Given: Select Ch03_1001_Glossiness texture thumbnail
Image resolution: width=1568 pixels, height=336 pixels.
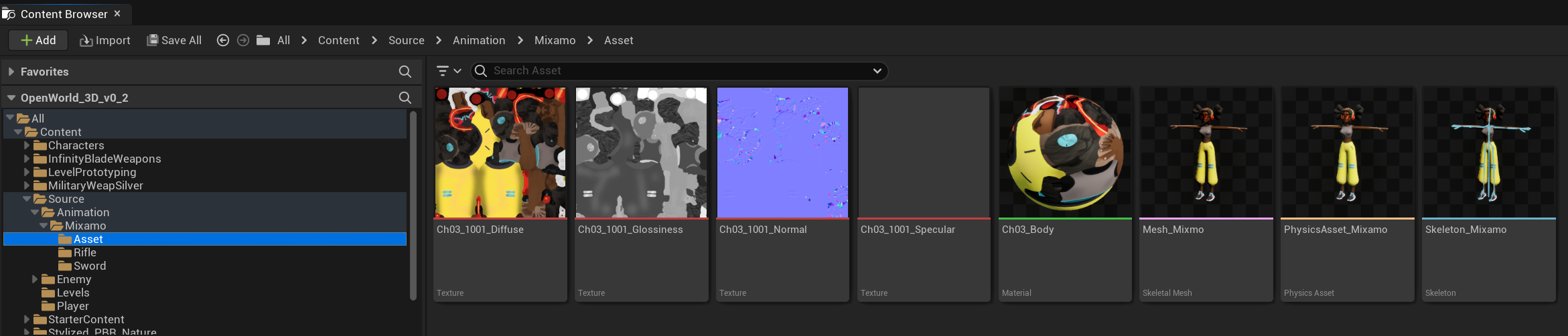Looking at the screenshot, I should tap(642, 153).
